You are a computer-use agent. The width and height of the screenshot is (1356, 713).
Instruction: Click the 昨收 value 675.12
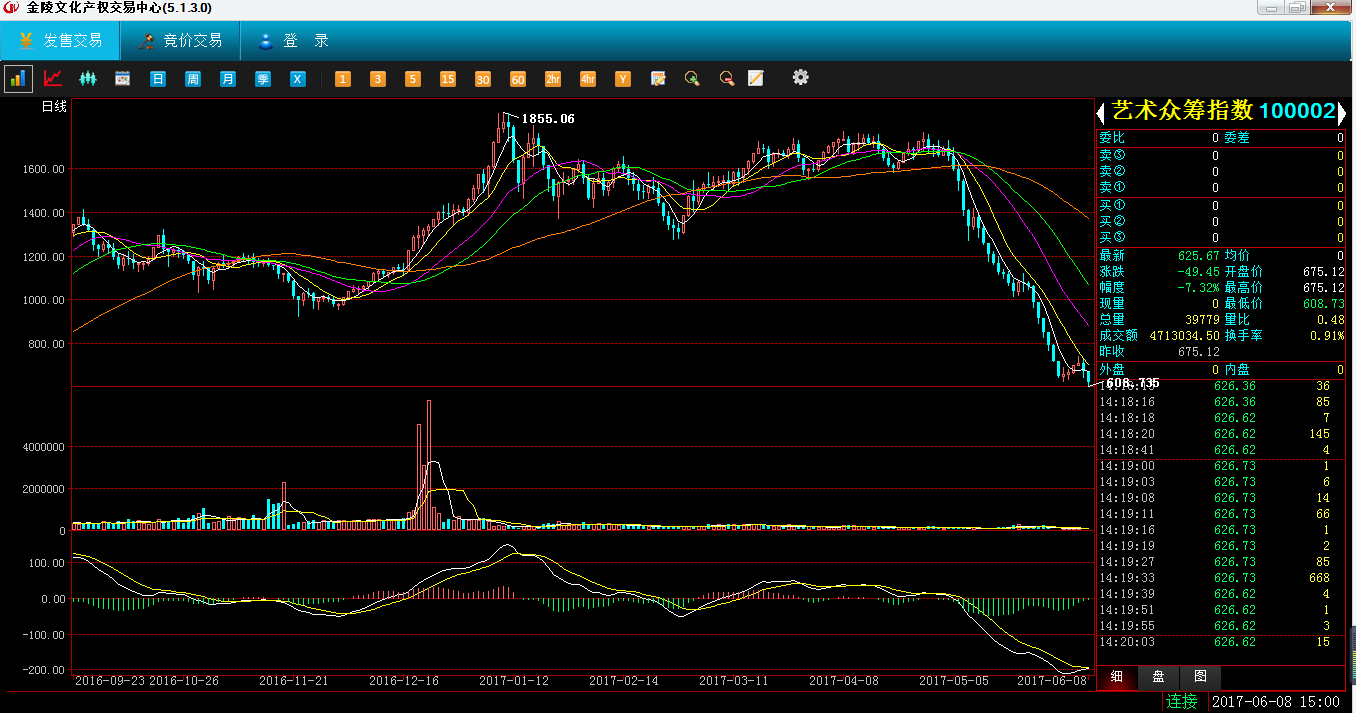tap(1198, 352)
